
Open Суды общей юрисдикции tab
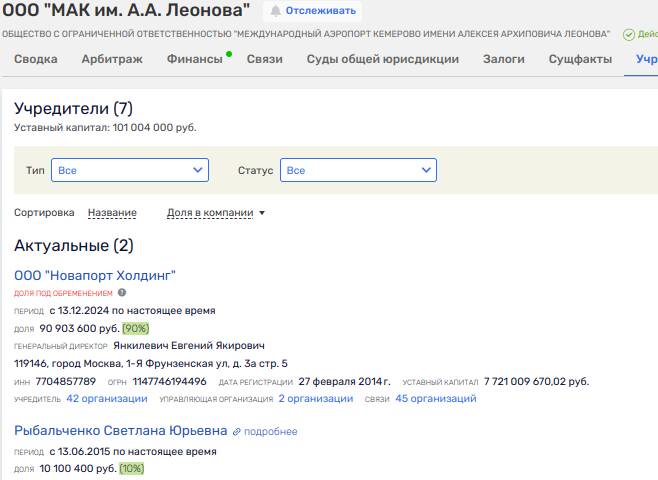click(x=383, y=59)
